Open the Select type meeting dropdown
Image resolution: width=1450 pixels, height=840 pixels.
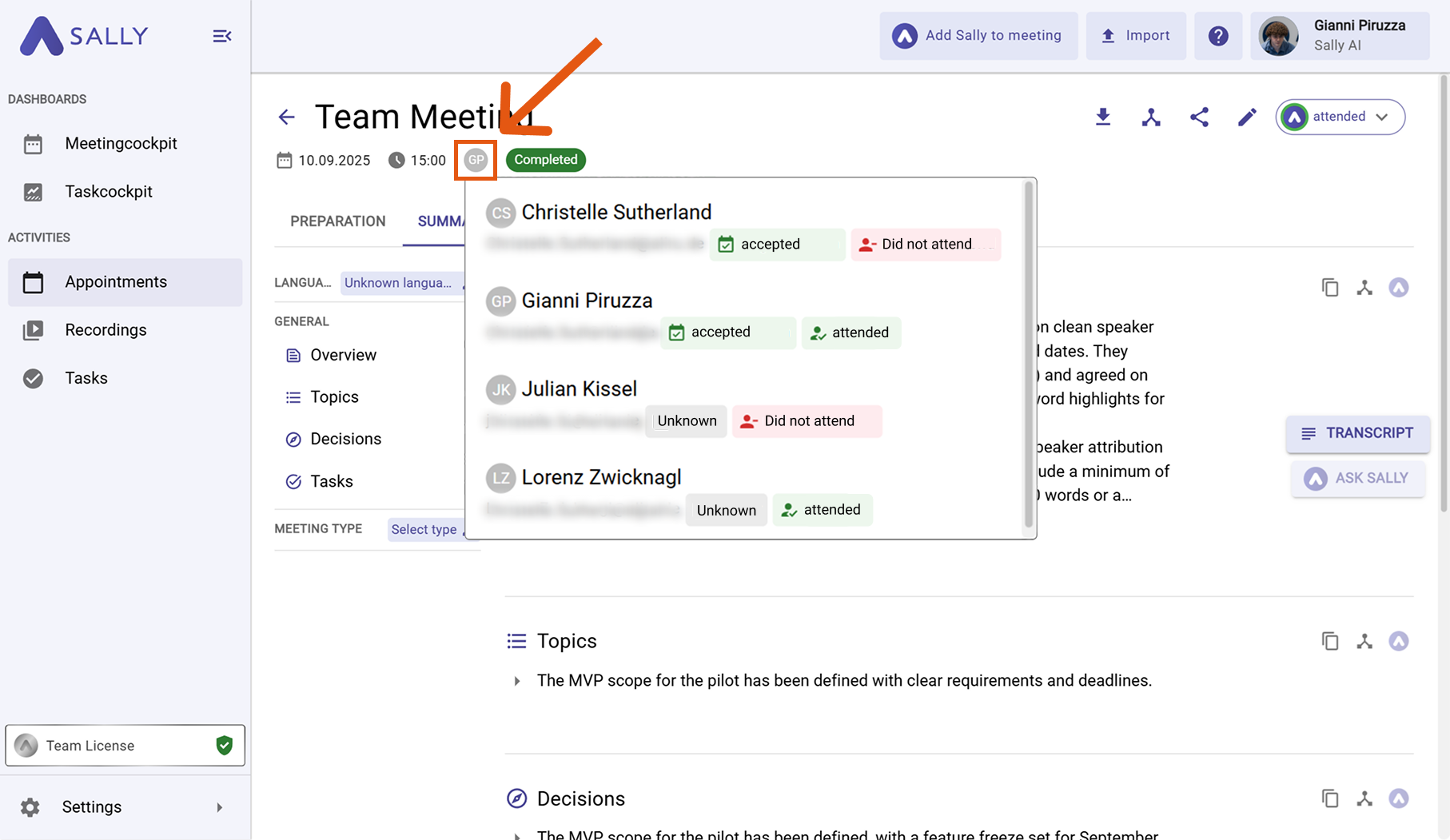click(425, 529)
